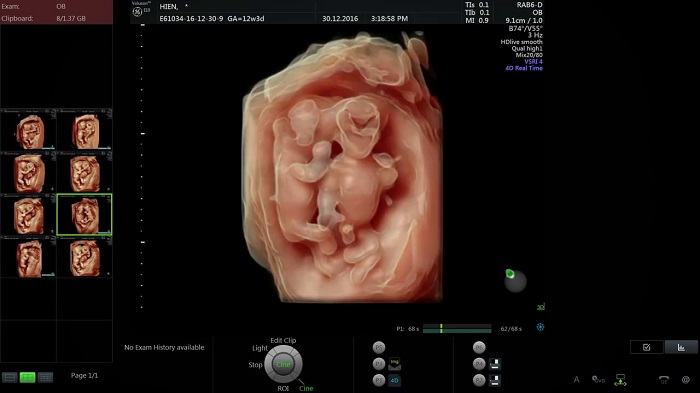Viewport: 700px width, 393px height.
Task: Click the green network transfer icon
Action: tap(620, 380)
